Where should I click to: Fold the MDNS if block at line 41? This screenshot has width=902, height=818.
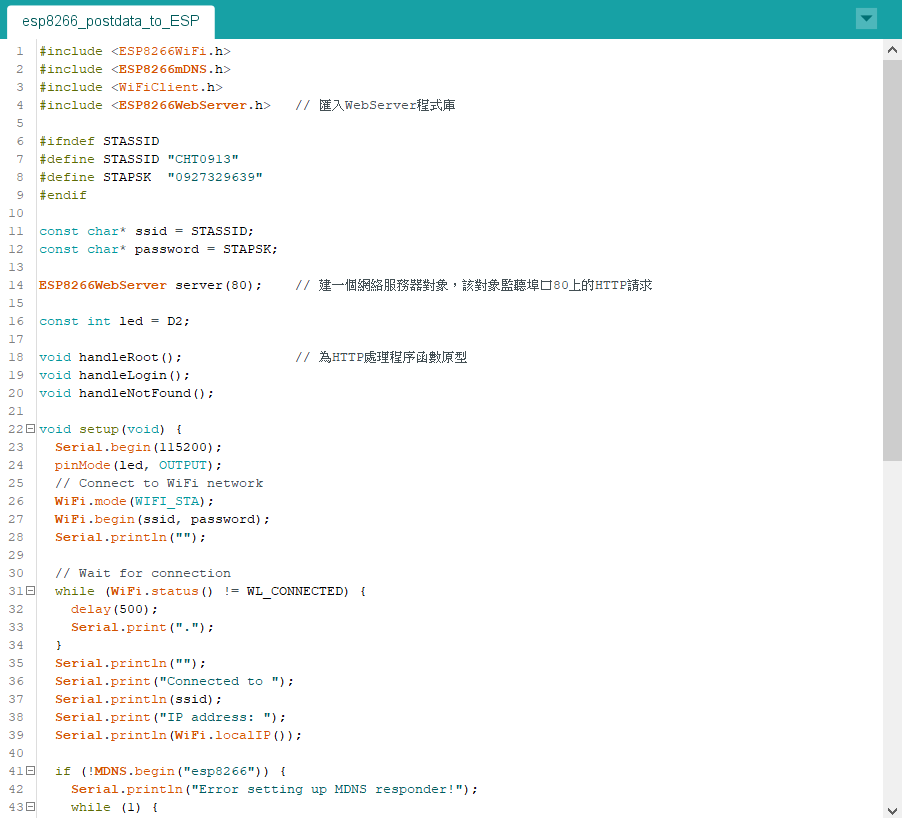pos(30,771)
